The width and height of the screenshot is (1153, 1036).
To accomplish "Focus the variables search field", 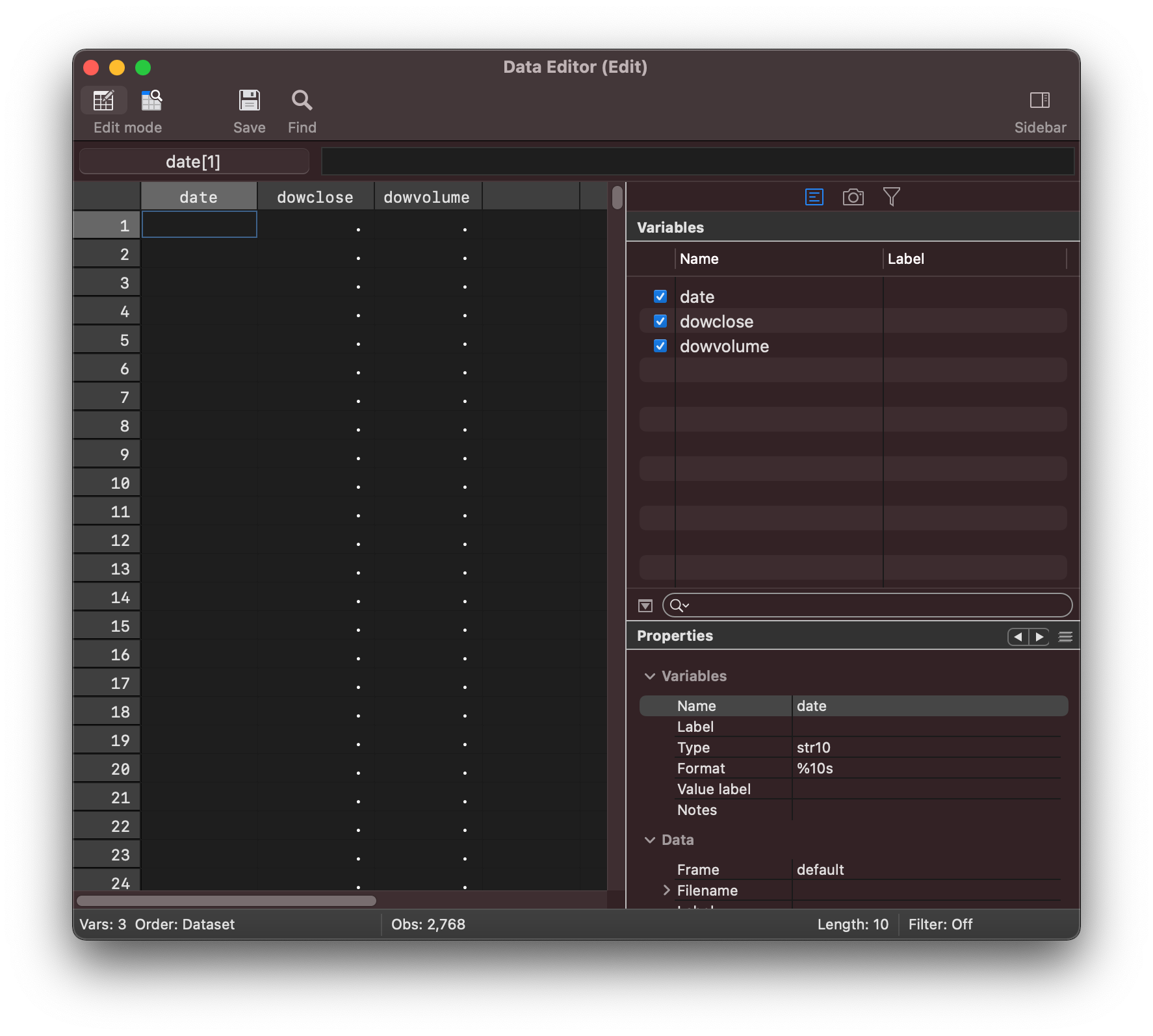I will click(x=868, y=606).
